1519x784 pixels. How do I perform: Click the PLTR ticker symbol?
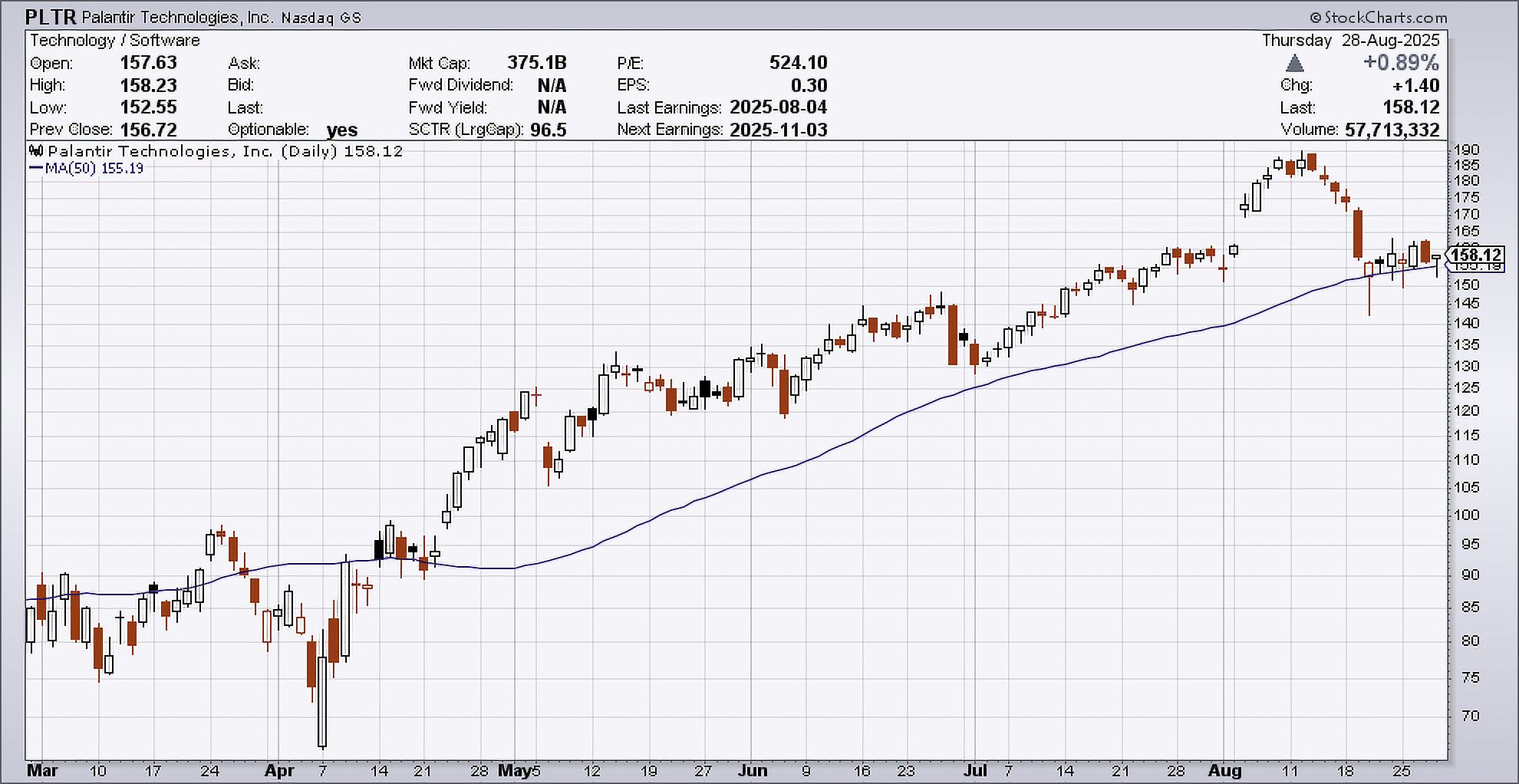tap(51, 16)
